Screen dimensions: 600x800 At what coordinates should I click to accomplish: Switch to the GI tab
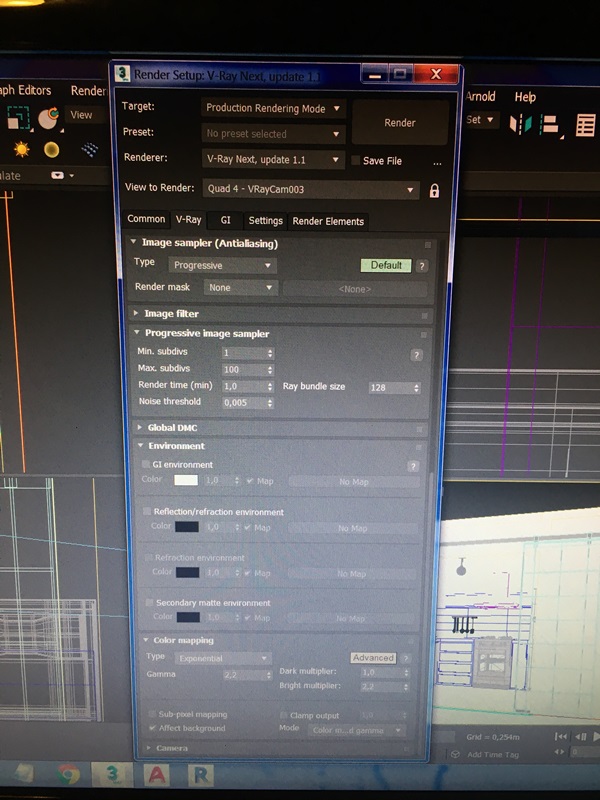tap(226, 220)
